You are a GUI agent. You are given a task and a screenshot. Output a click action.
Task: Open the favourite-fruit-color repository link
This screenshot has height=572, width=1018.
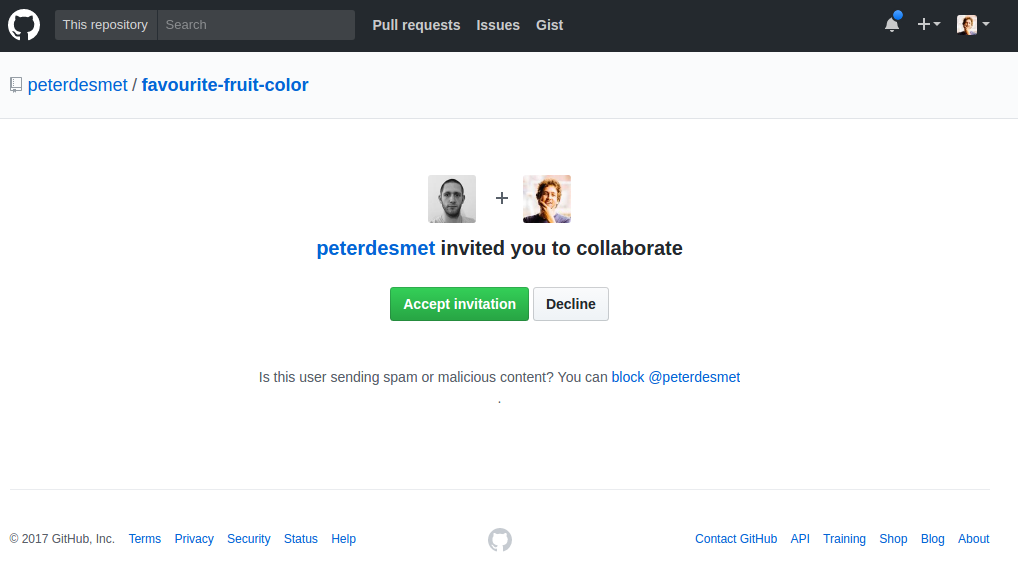tap(225, 85)
